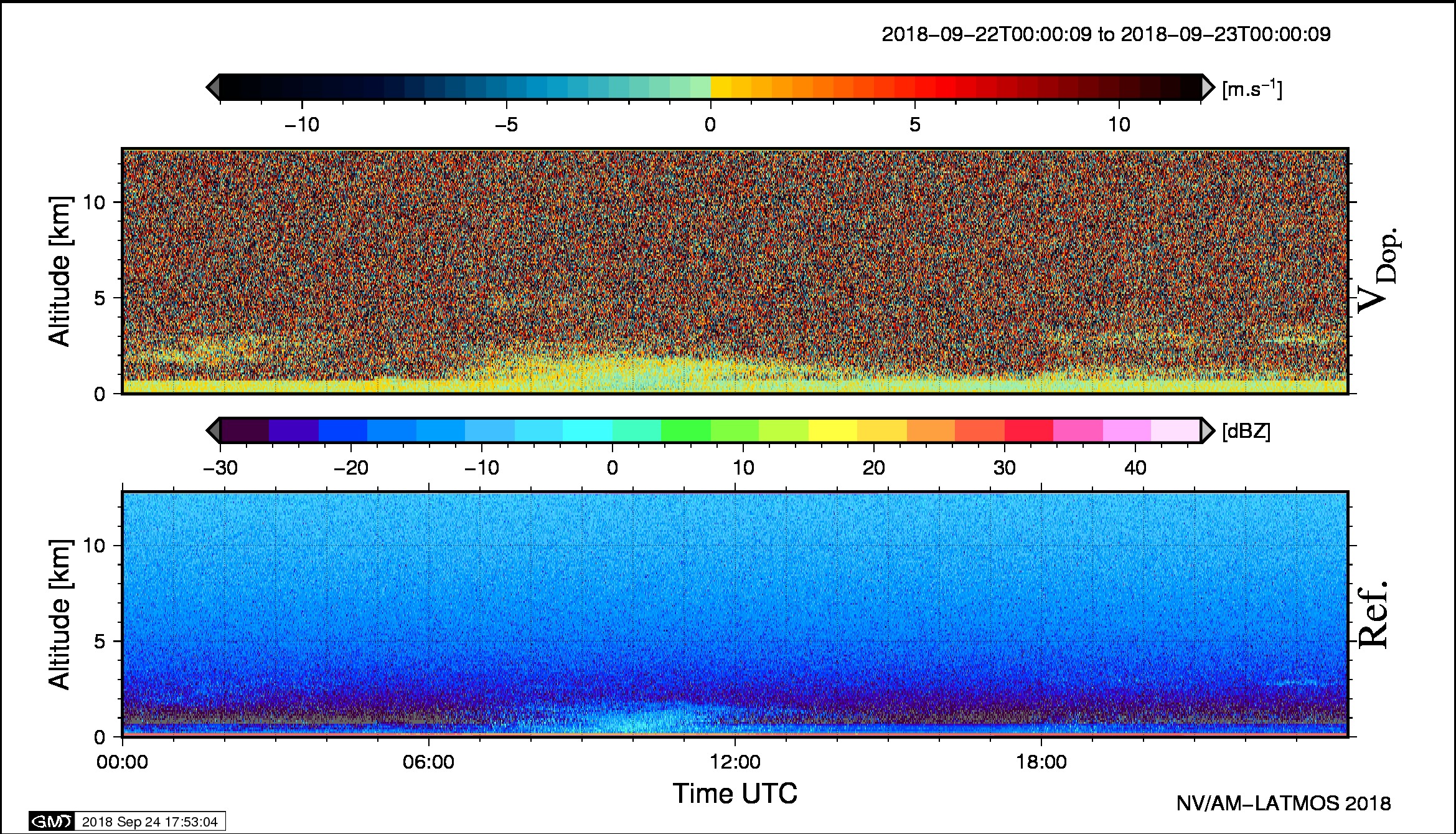
Task: Click left arrow of dBZ colorbar
Action: pyautogui.click(x=213, y=430)
